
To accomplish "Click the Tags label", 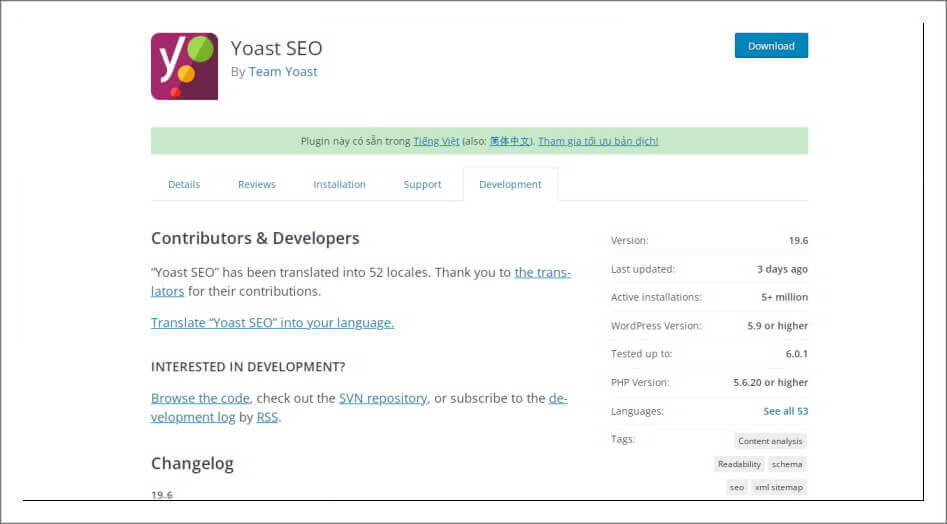I will 623,439.
